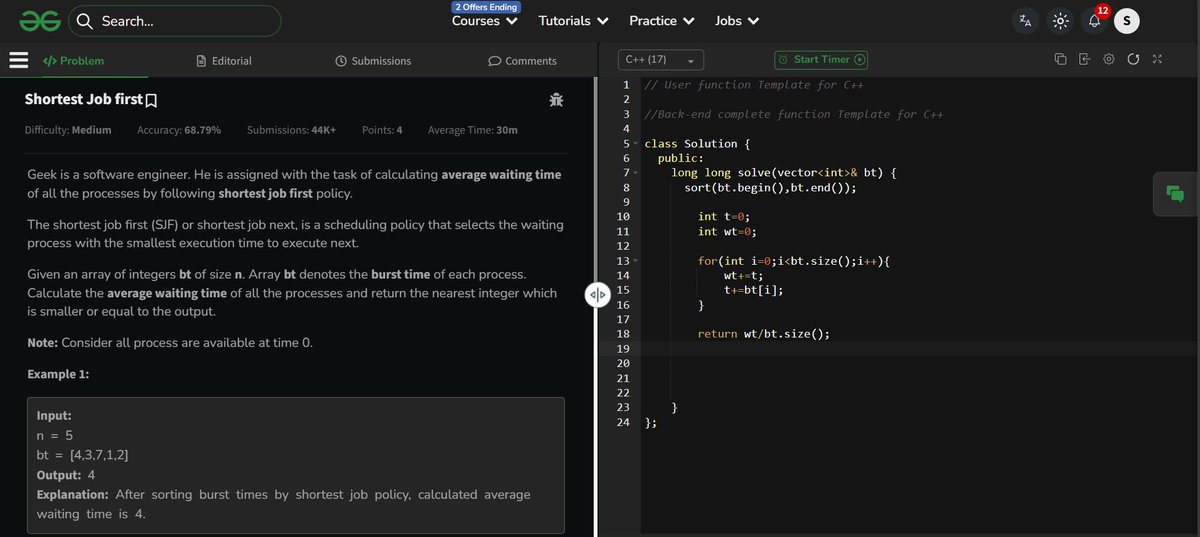Switch to the Editorial tab
This screenshot has height=537, width=1200.
[x=225, y=61]
